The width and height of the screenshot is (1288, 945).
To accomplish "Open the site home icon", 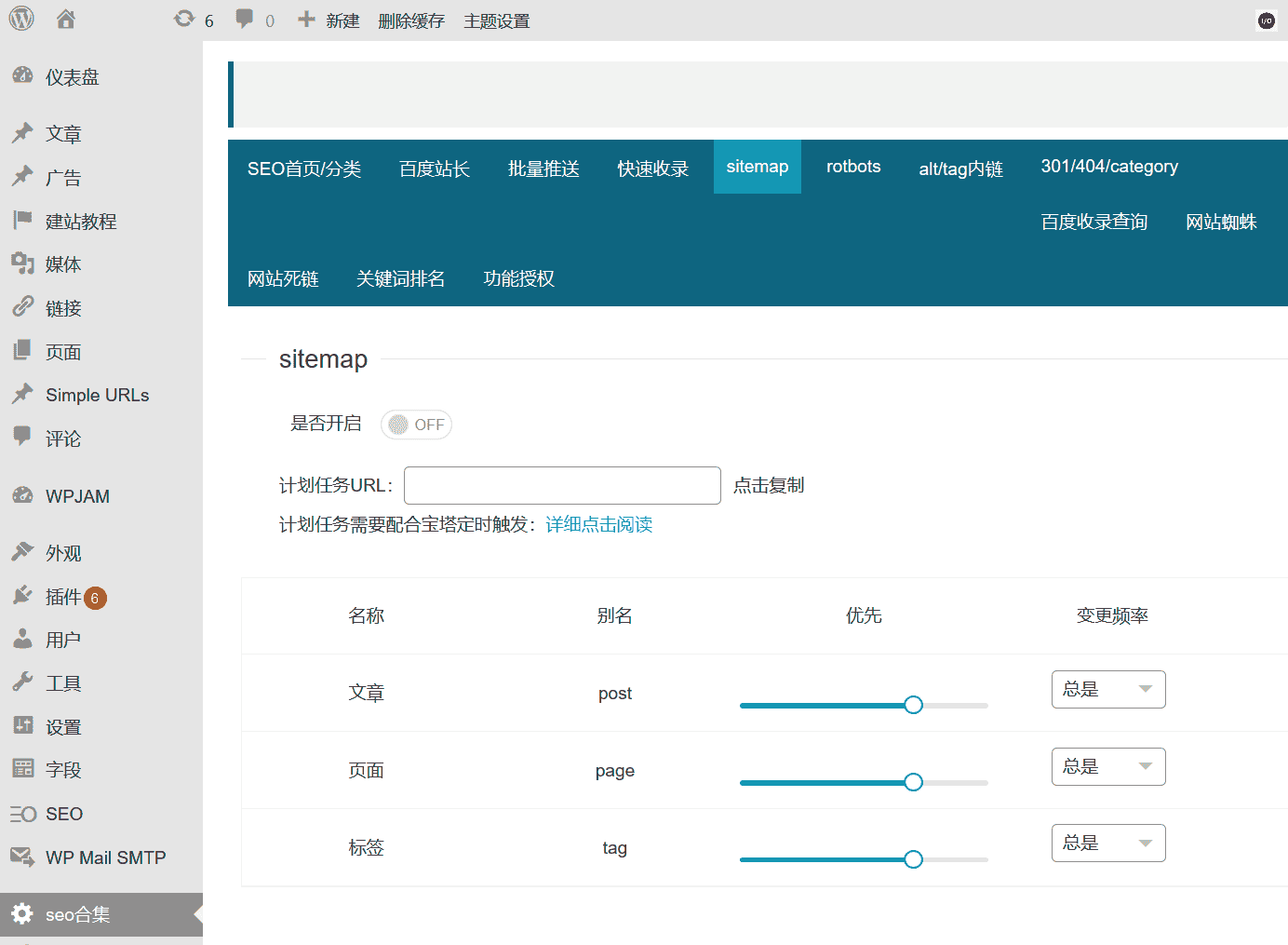I will coord(65,19).
